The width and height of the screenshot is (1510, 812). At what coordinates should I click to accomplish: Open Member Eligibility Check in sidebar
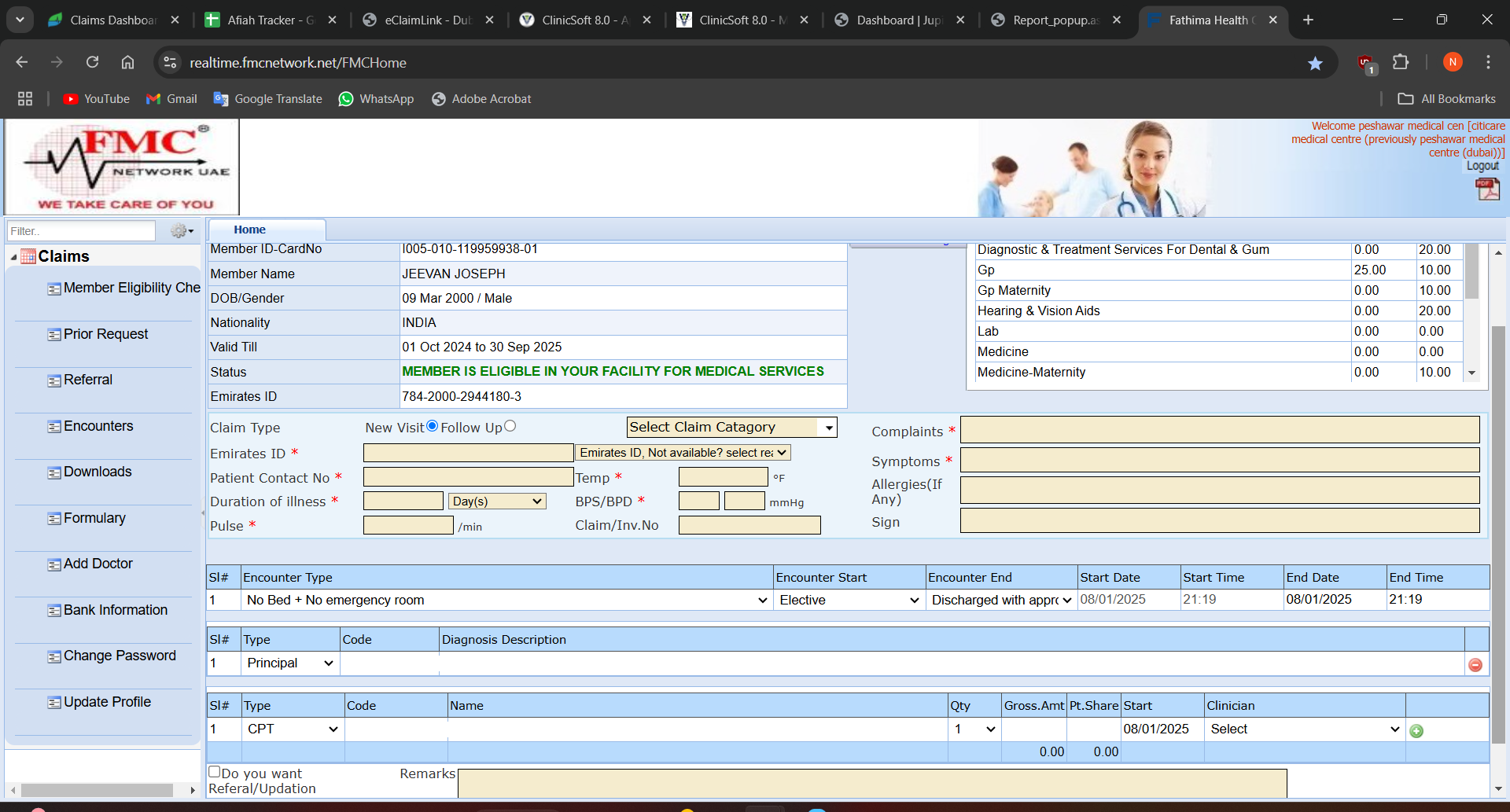tap(131, 288)
